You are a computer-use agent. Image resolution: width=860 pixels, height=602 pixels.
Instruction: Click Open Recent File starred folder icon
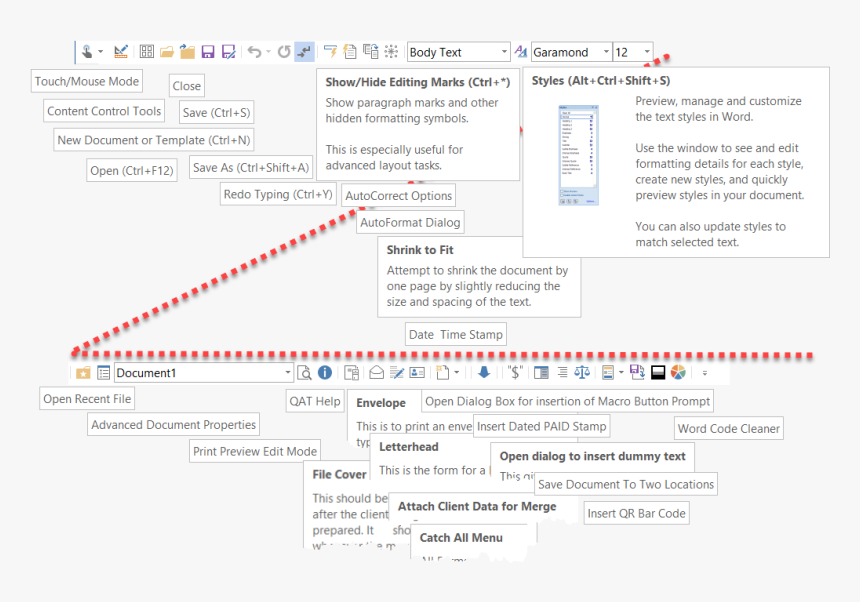tap(83, 373)
